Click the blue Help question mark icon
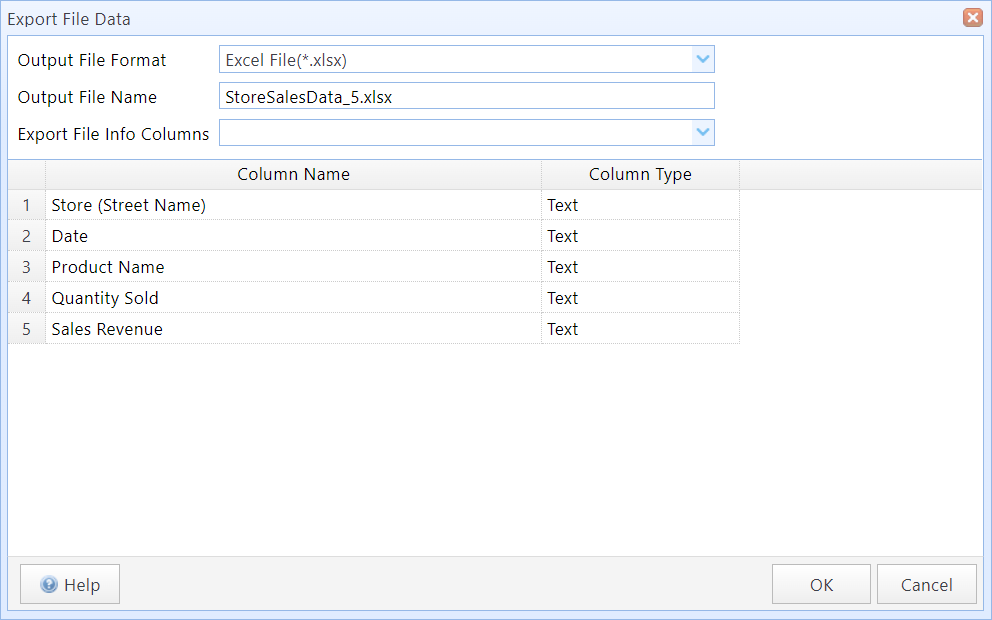The image size is (992, 620). [49, 584]
